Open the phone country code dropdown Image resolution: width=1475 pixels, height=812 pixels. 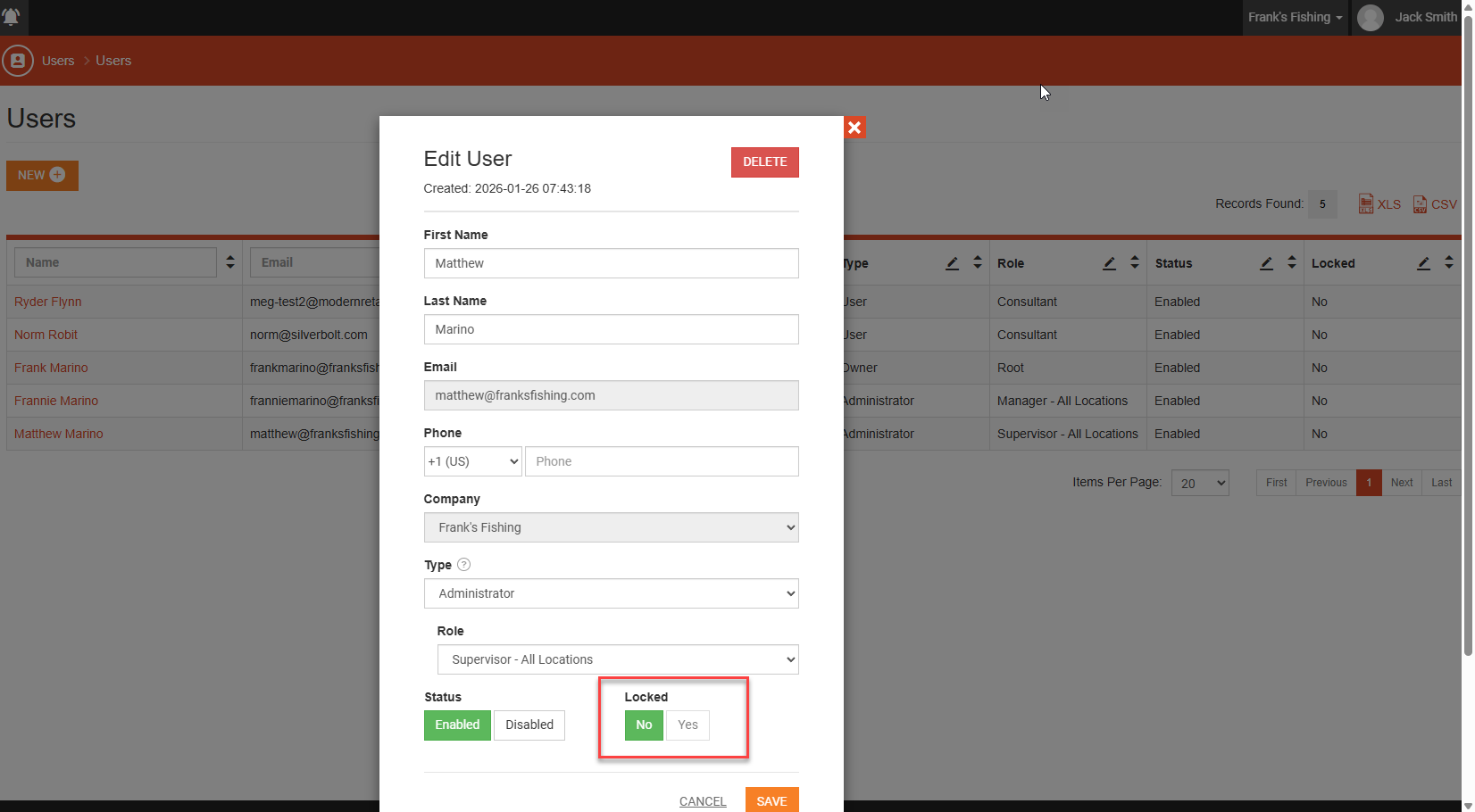click(x=472, y=461)
